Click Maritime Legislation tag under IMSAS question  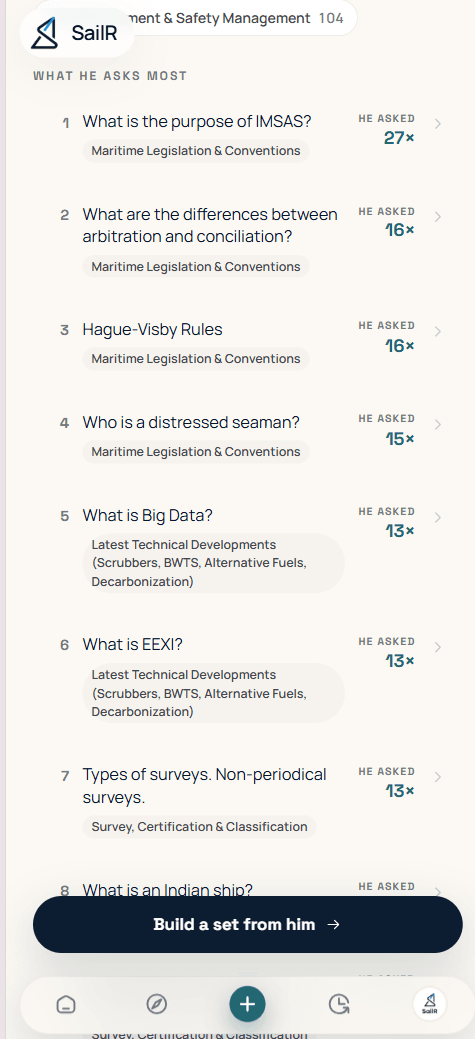click(196, 150)
